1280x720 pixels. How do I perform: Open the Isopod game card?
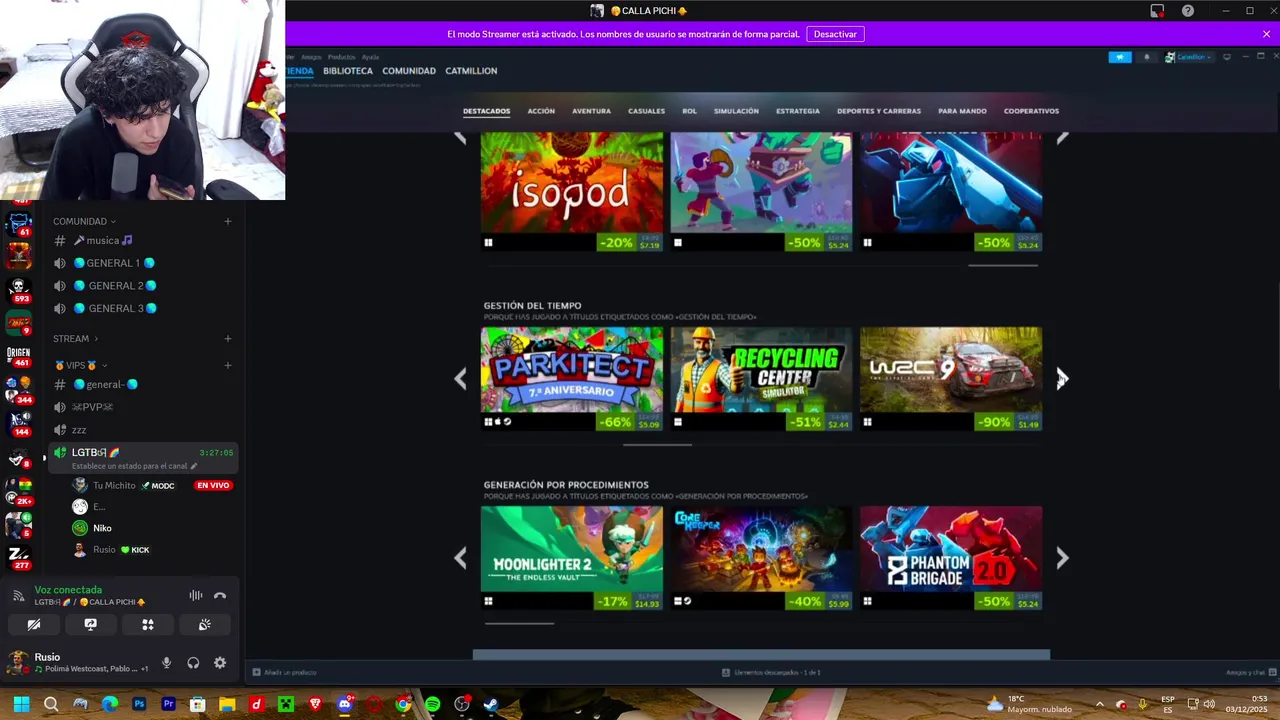(x=572, y=191)
